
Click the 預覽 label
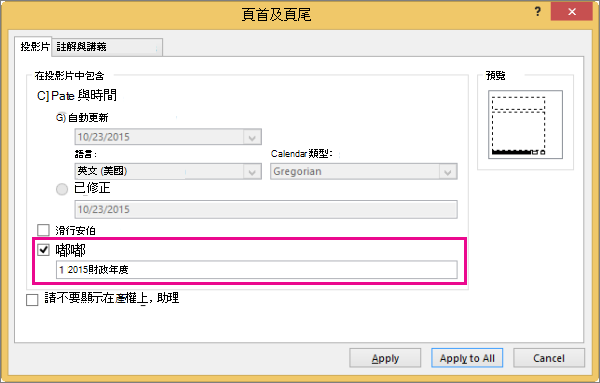point(495,76)
